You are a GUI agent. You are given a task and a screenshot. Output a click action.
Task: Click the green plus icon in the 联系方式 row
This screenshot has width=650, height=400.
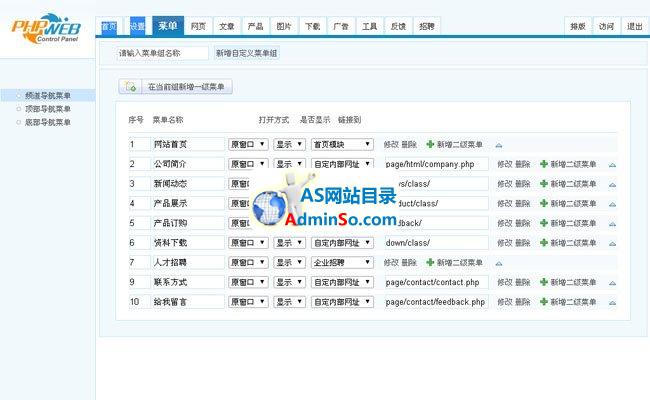pyautogui.click(x=544, y=282)
